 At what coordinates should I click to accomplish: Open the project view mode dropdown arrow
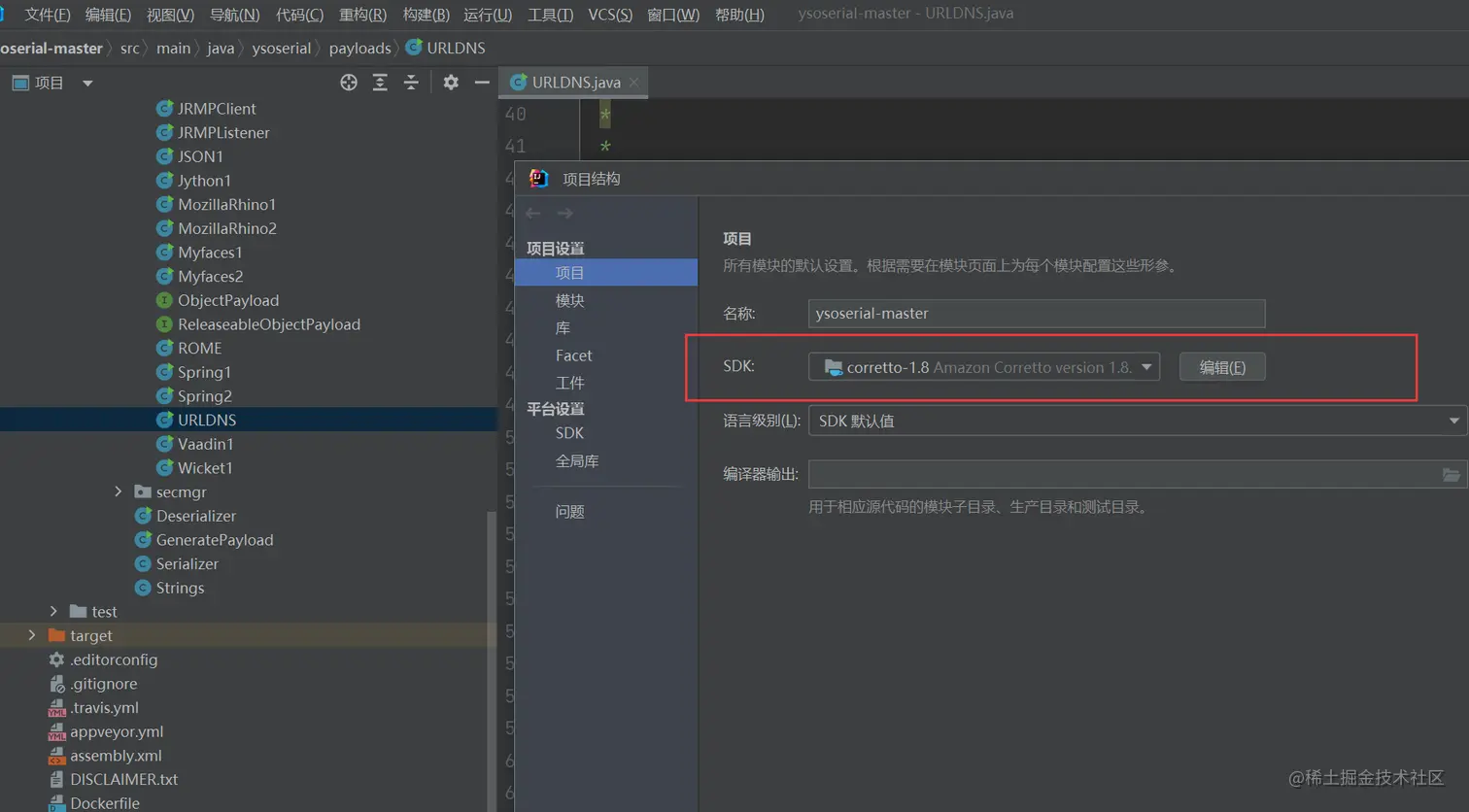coord(87,84)
